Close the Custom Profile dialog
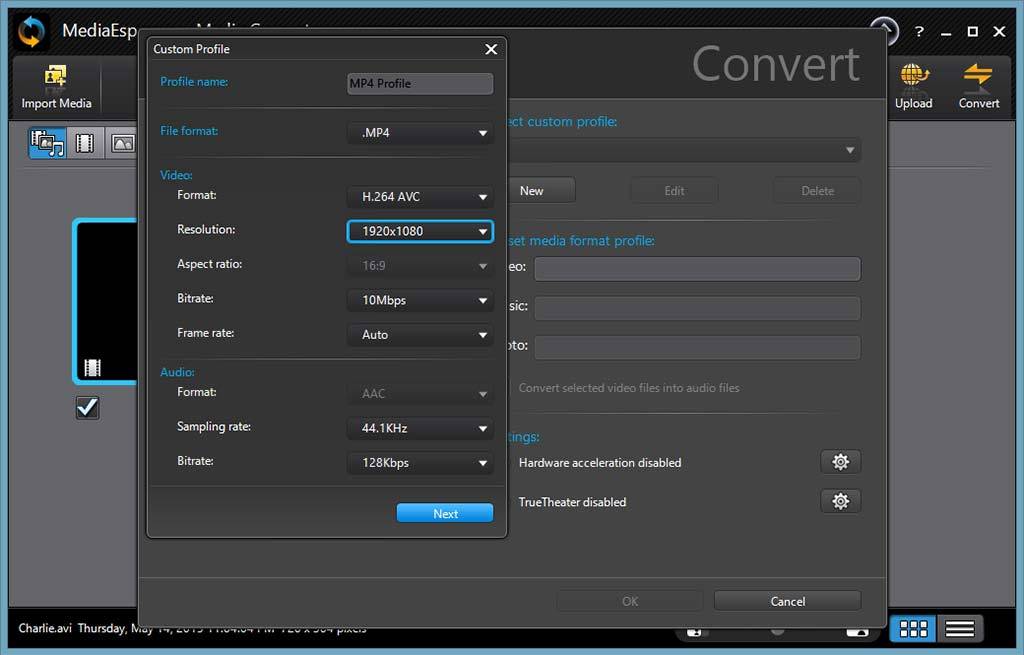The height and width of the screenshot is (655, 1024). 491,49
